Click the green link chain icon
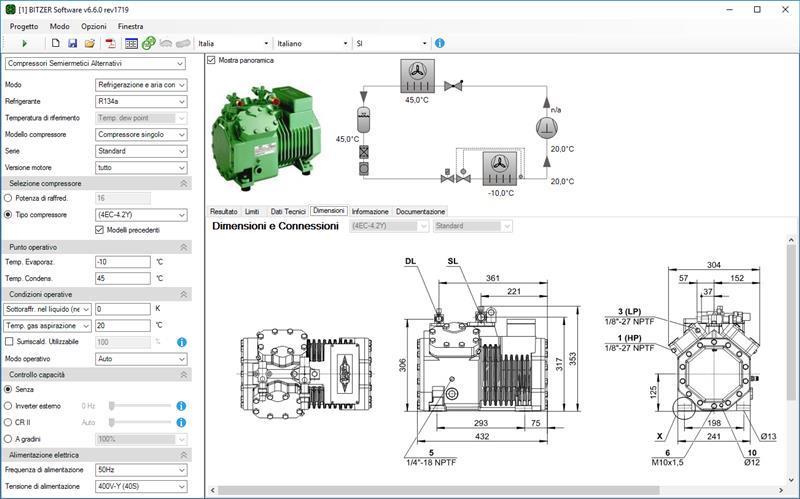Image resolution: width=800 pixels, height=499 pixels. (148, 43)
